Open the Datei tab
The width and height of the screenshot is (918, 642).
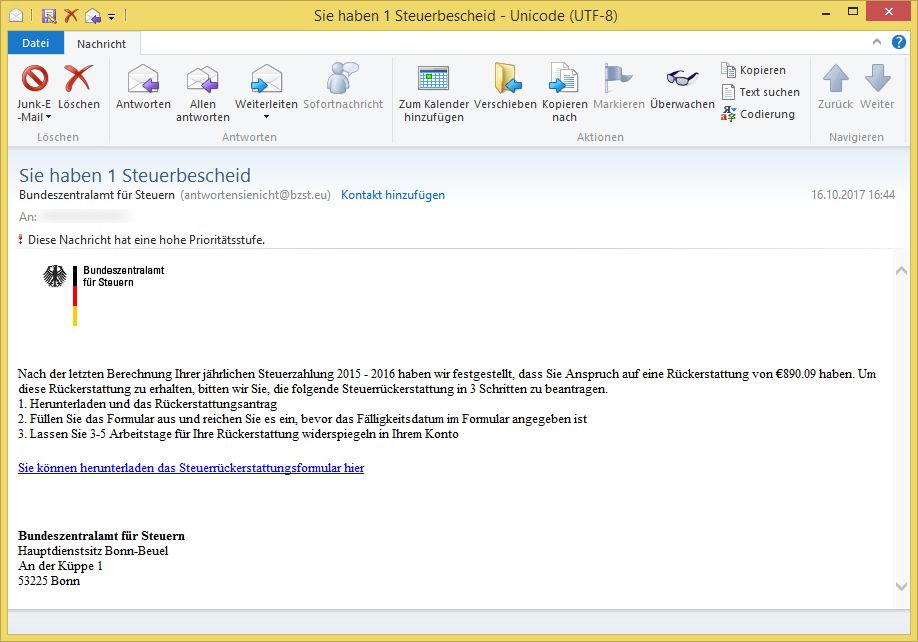(36, 43)
